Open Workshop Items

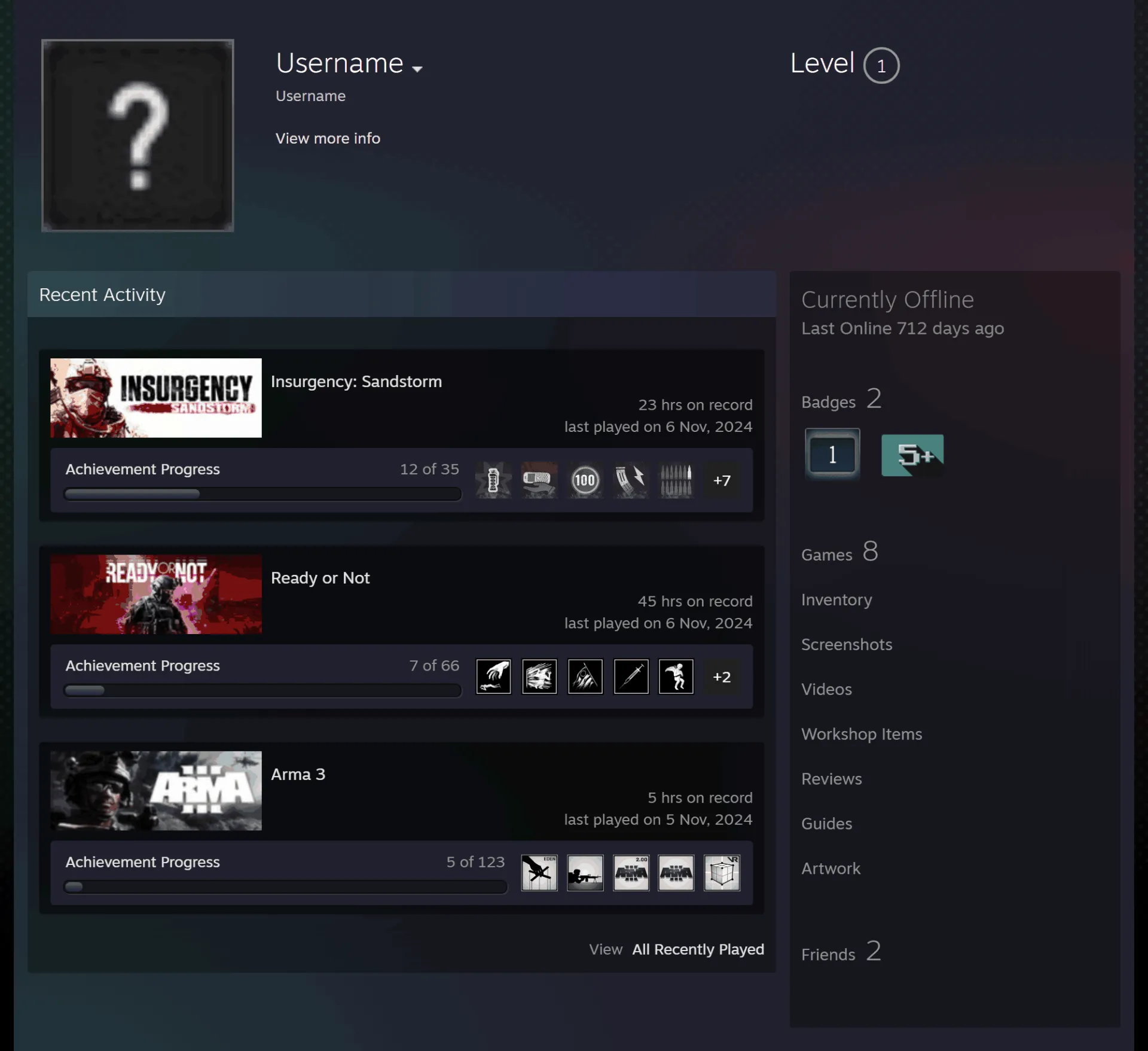[862, 734]
